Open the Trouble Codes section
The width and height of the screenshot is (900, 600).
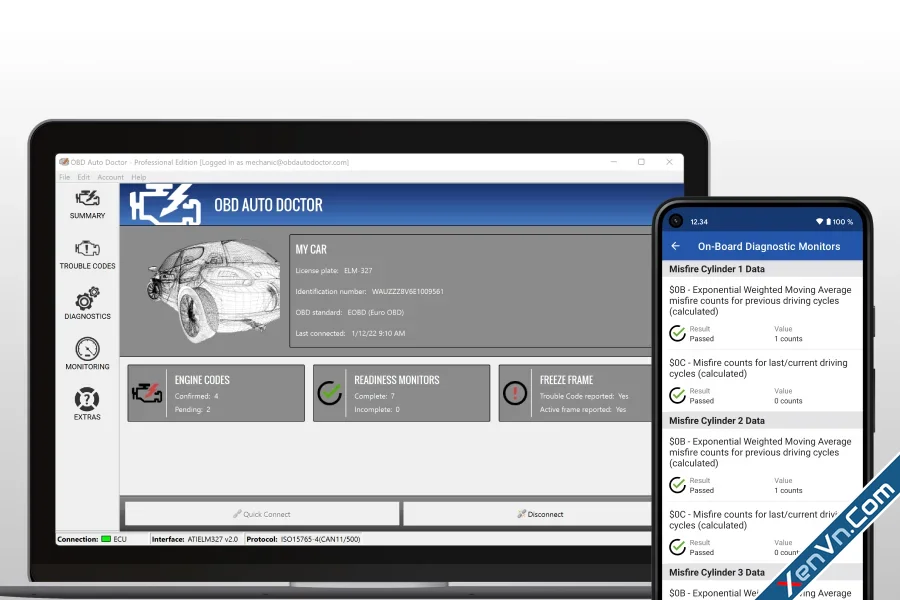[87, 255]
